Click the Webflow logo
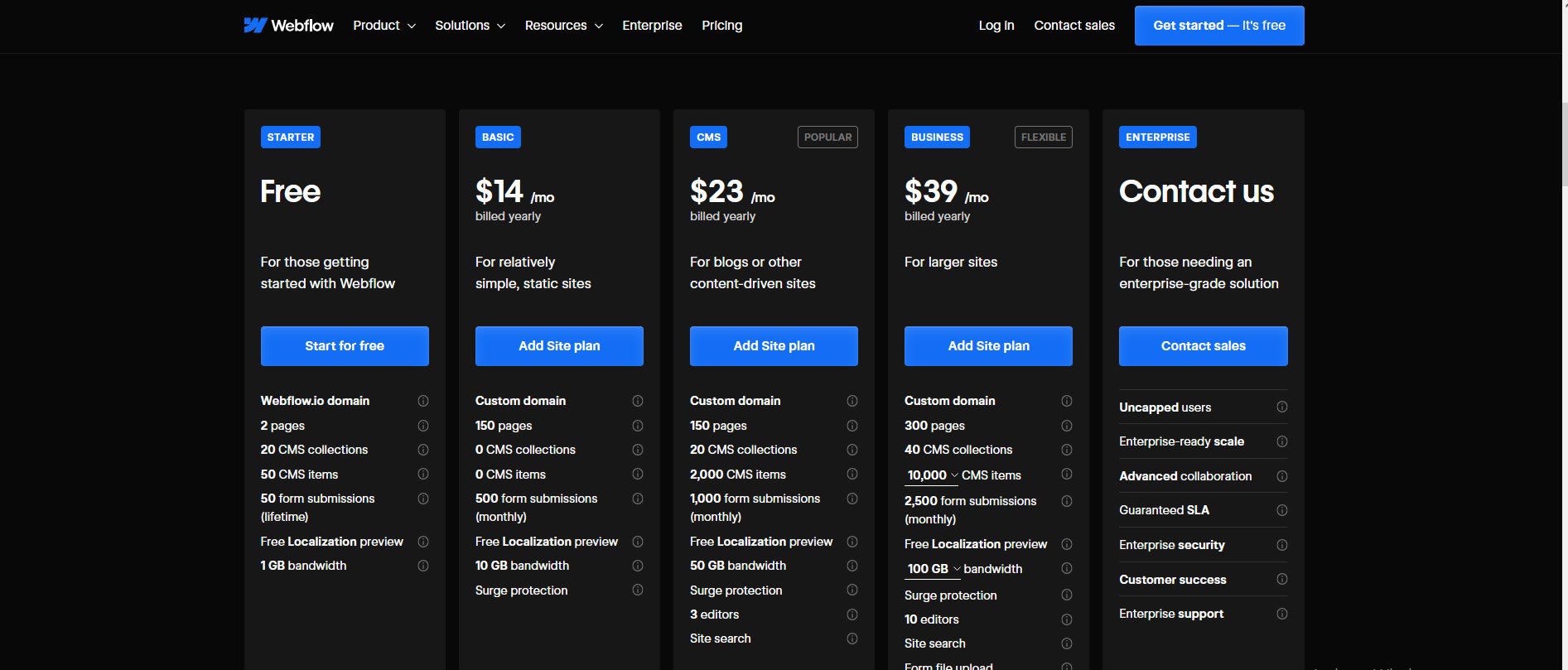Image resolution: width=1568 pixels, height=670 pixels. [x=288, y=26]
